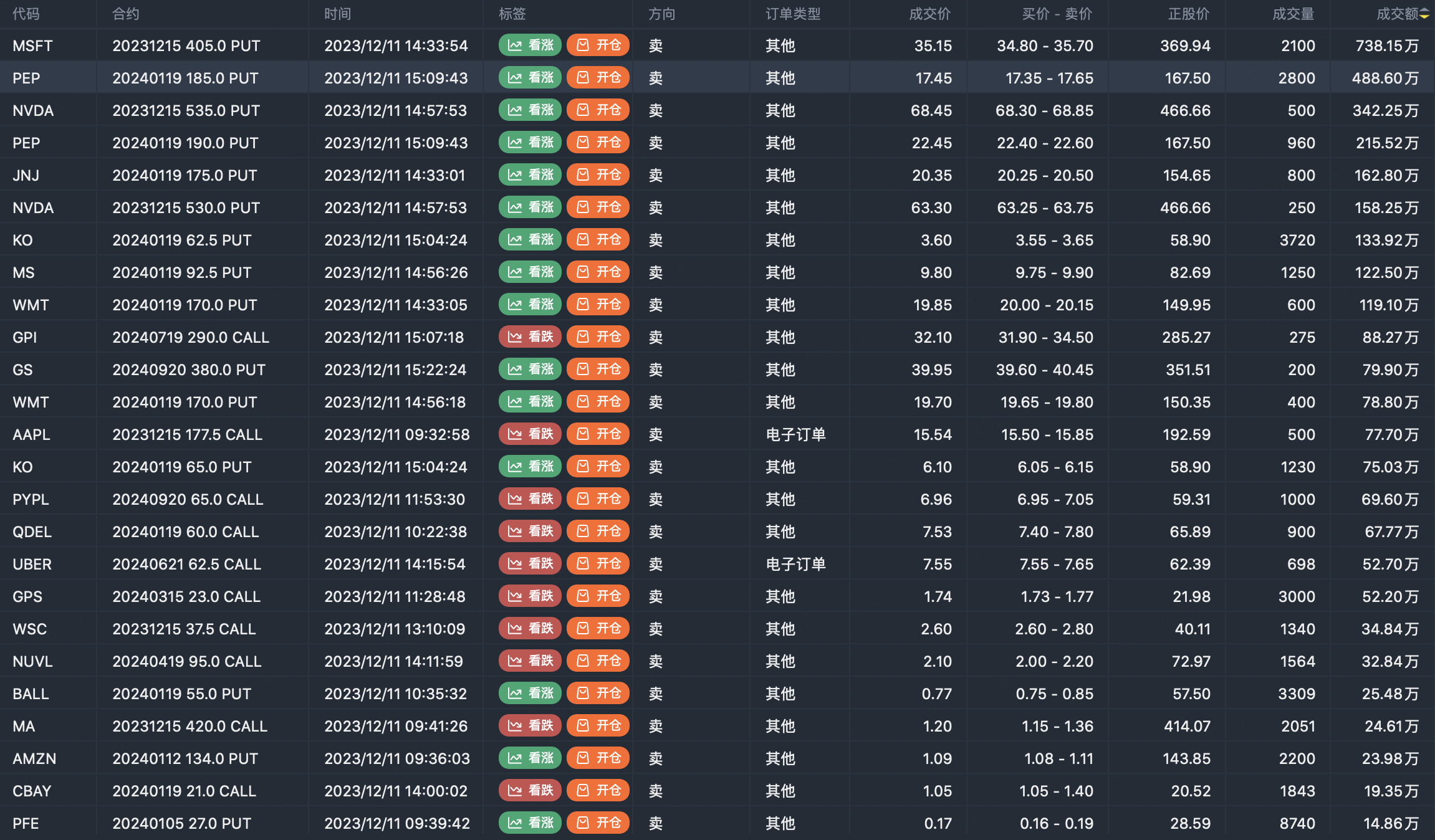Click the 买价 - 卖价 column header

[x=1057, y=14]
